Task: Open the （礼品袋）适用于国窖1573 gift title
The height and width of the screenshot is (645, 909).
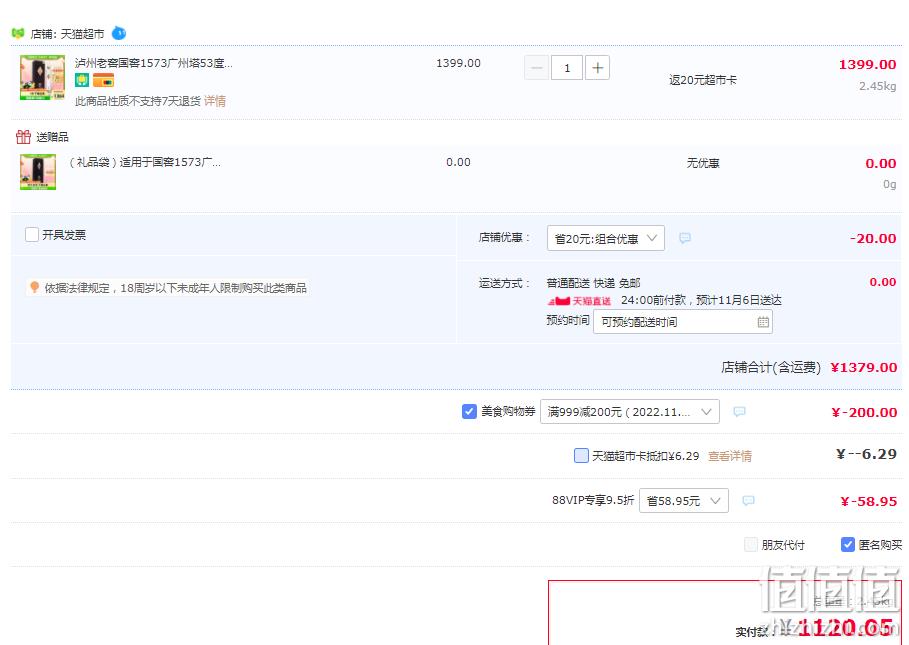Action: pyautogui.click(x=144, y=162)
